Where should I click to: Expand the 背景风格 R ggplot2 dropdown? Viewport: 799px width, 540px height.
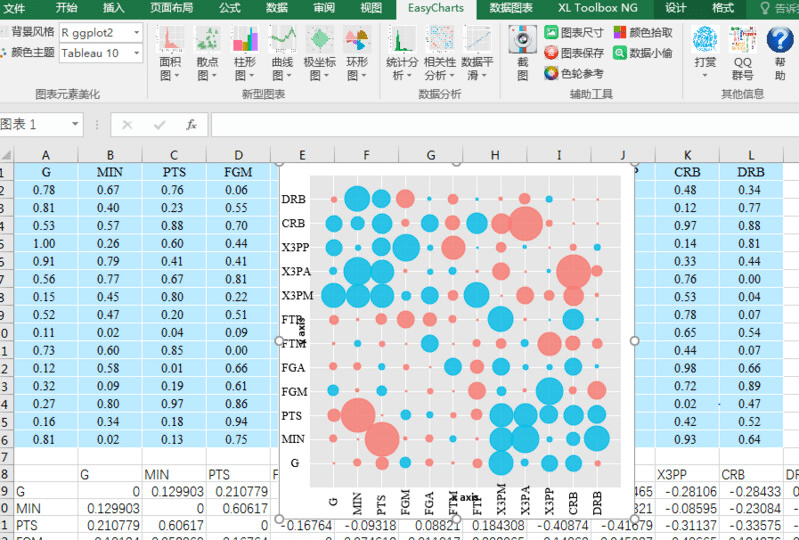click(x=137, y=33)
